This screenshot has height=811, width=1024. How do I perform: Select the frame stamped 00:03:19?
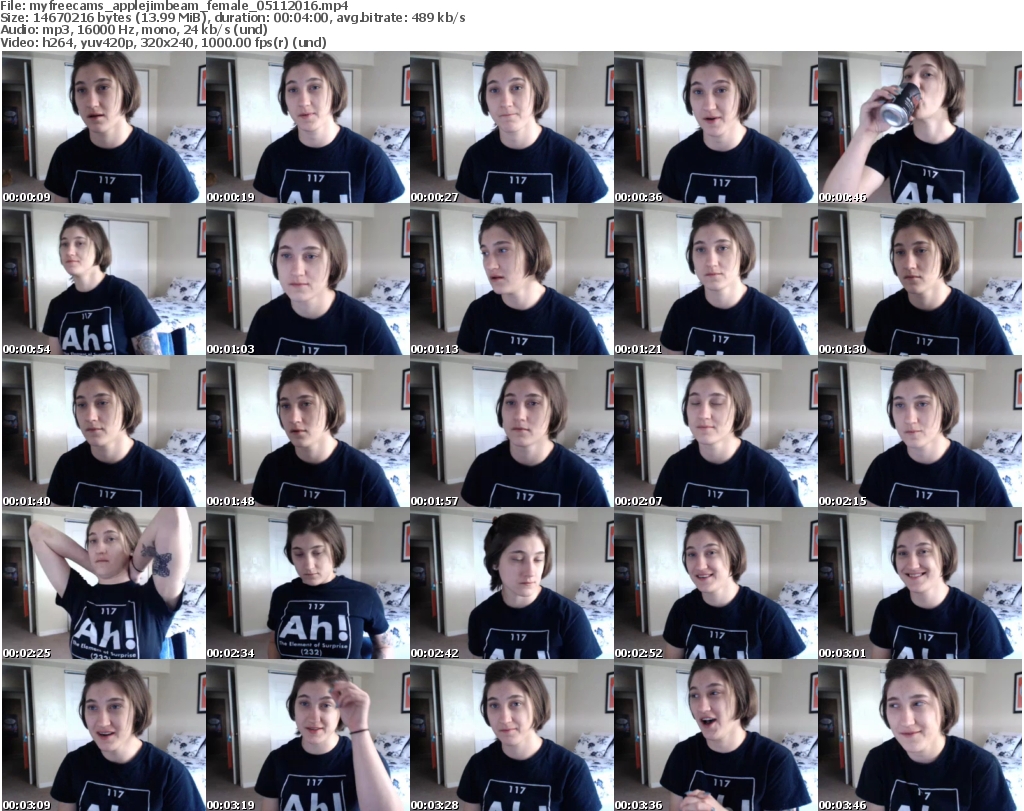pyautogui.click(x=308, y=735)
